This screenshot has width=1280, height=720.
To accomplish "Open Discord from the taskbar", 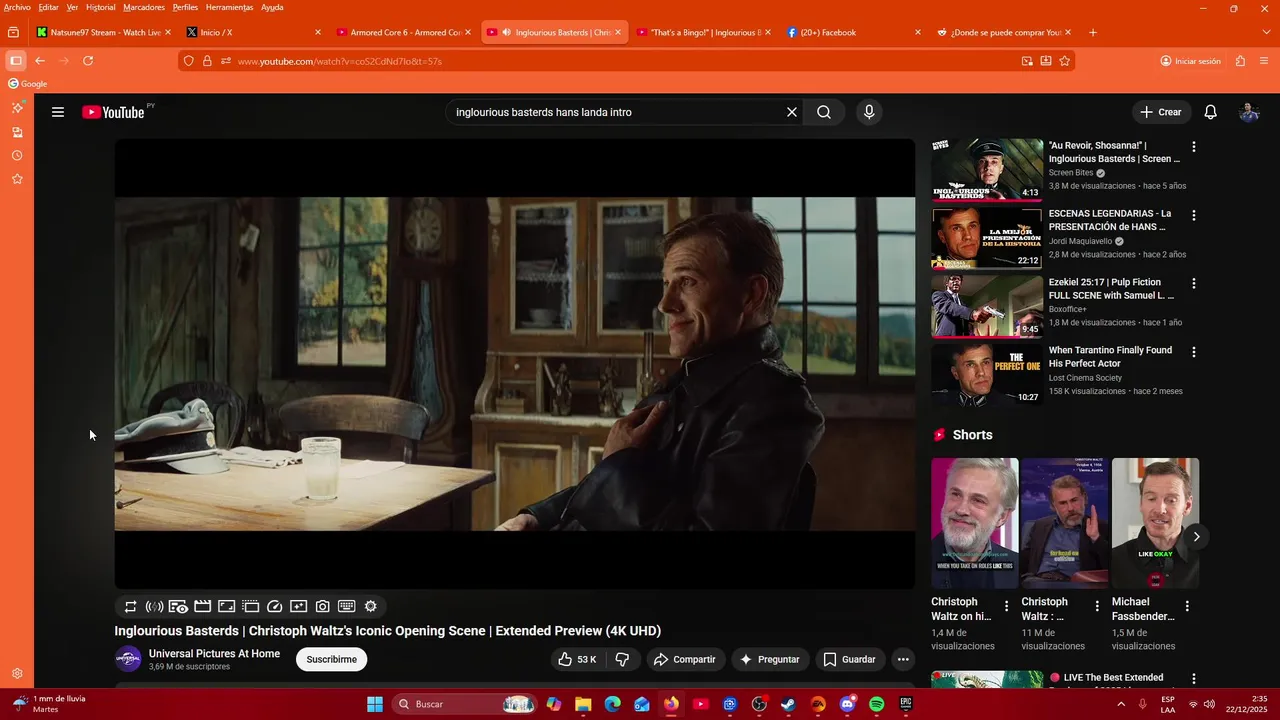I will point(848,704).
